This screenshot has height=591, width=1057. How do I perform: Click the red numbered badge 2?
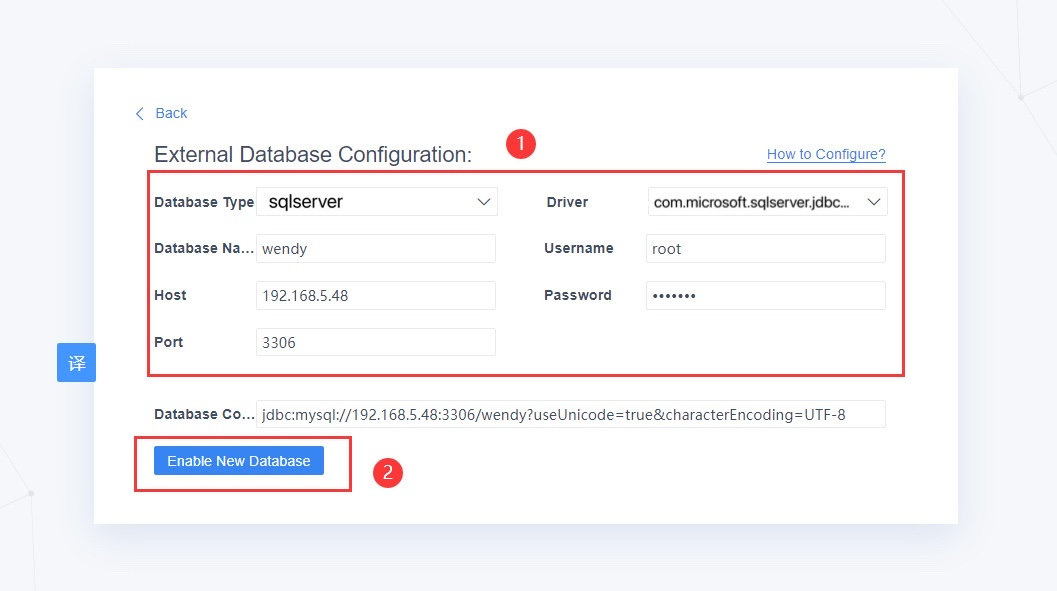click(387, 473)
